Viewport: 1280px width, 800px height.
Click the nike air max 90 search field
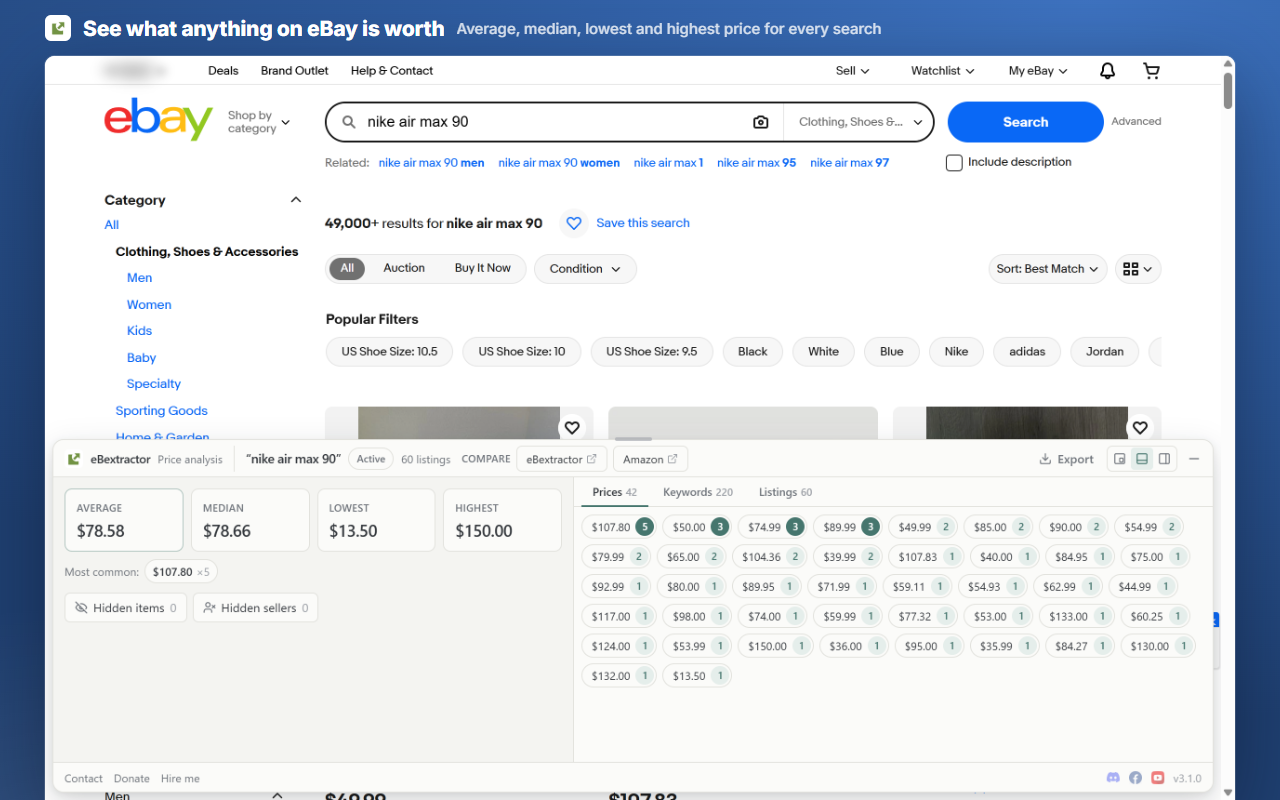555,122
